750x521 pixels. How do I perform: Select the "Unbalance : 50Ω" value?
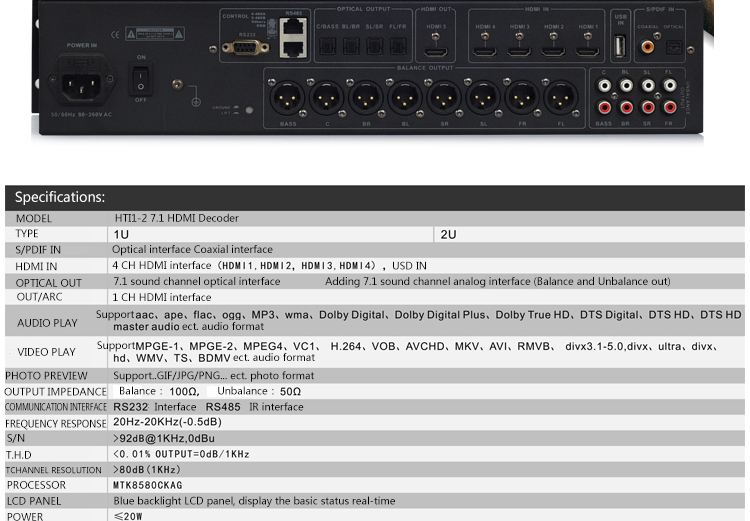[x=259, y=391]
